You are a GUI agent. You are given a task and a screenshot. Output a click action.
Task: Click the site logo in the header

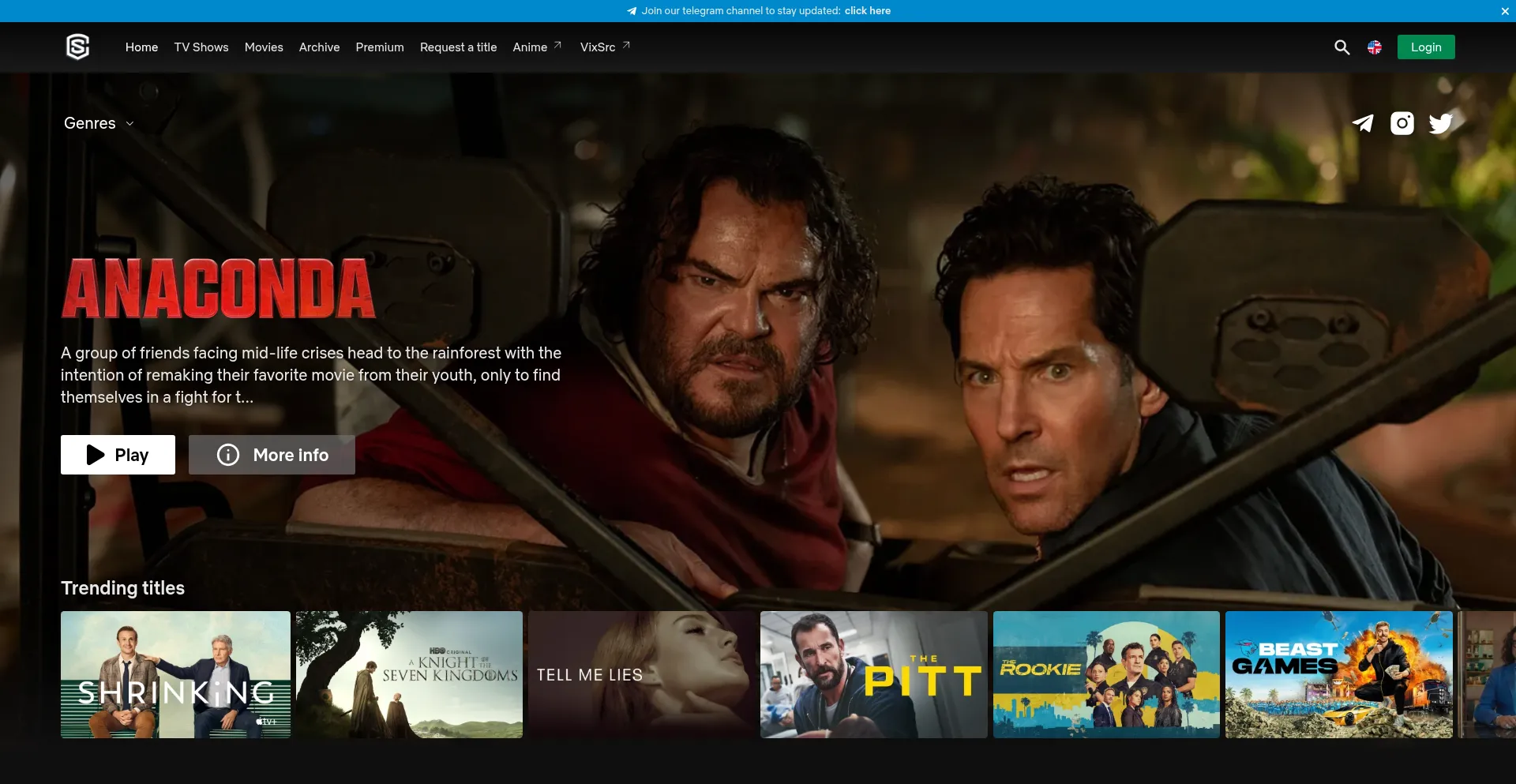(x=77, y=47)
